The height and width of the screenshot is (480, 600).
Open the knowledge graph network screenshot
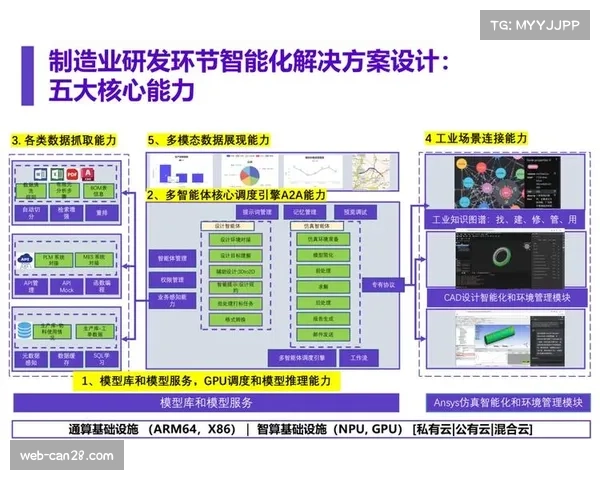click(507, 182)
